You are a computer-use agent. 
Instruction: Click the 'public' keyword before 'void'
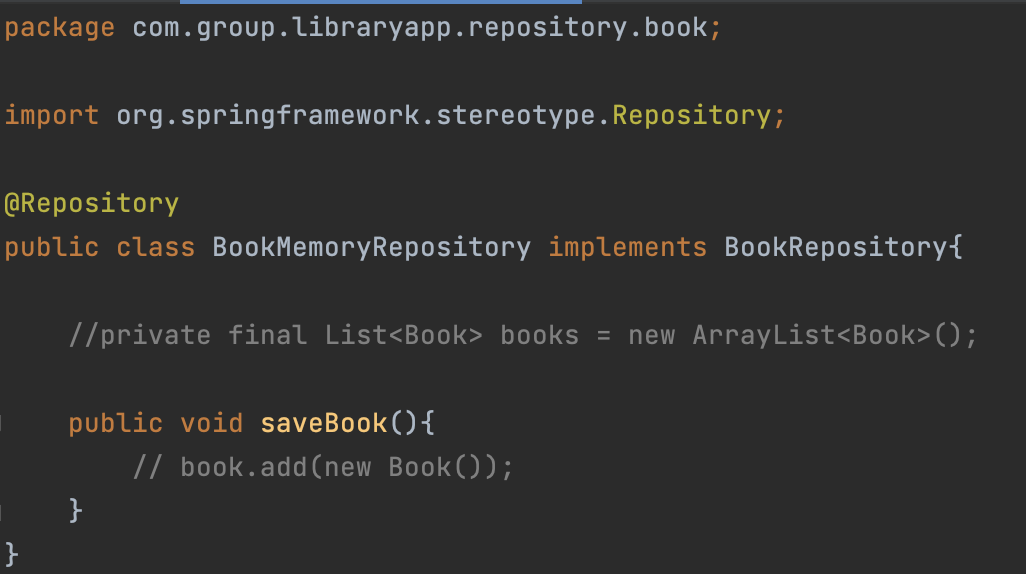(x=116, y=424)
